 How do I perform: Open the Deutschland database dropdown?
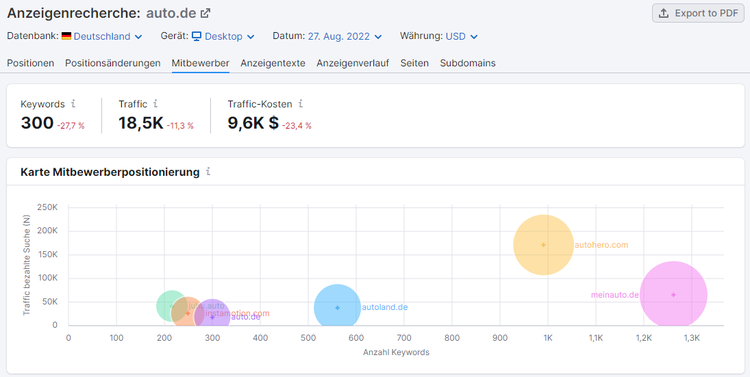[108, 36]
